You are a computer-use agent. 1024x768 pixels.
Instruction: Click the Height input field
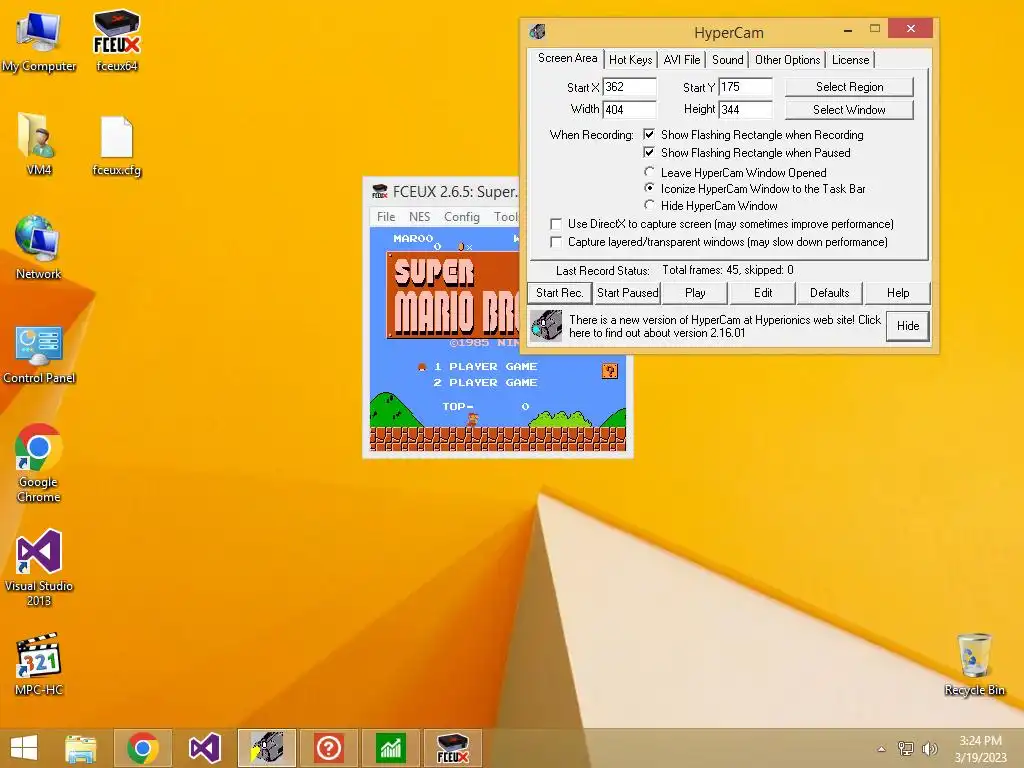745,110
